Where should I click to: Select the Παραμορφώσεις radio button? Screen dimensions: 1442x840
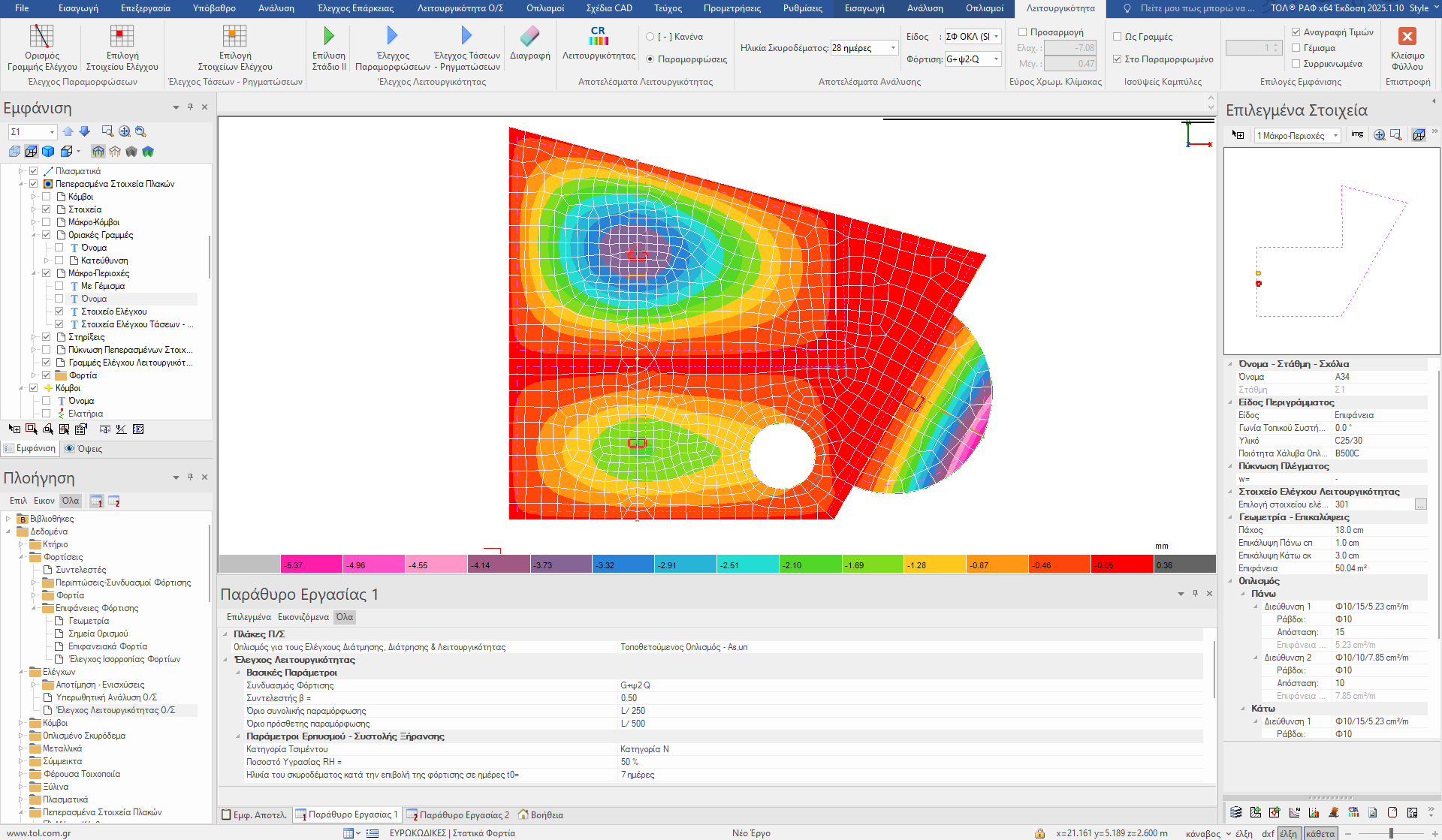(650, 59)
